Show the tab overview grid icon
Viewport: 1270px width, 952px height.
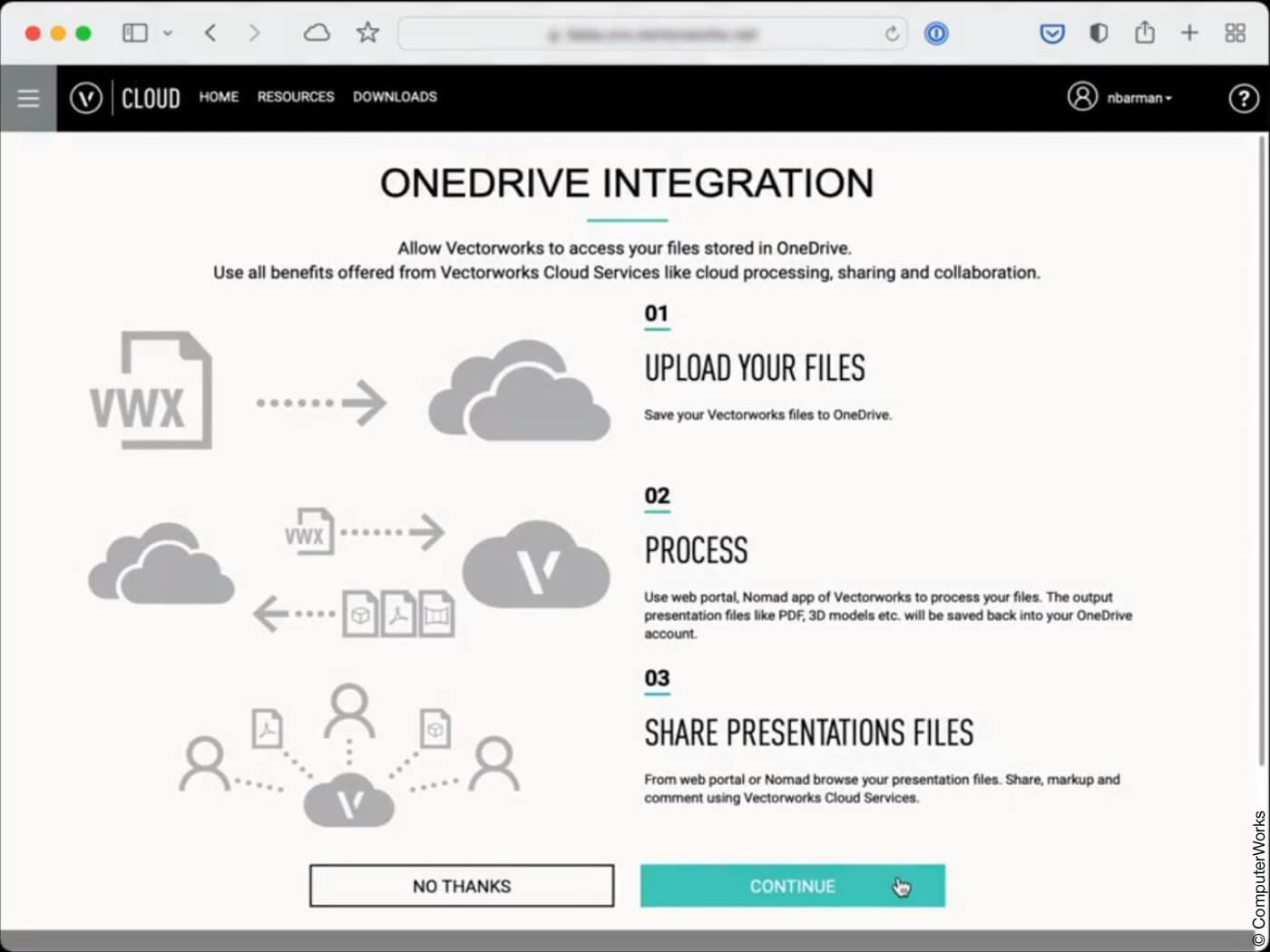(x=1236, y=33)
